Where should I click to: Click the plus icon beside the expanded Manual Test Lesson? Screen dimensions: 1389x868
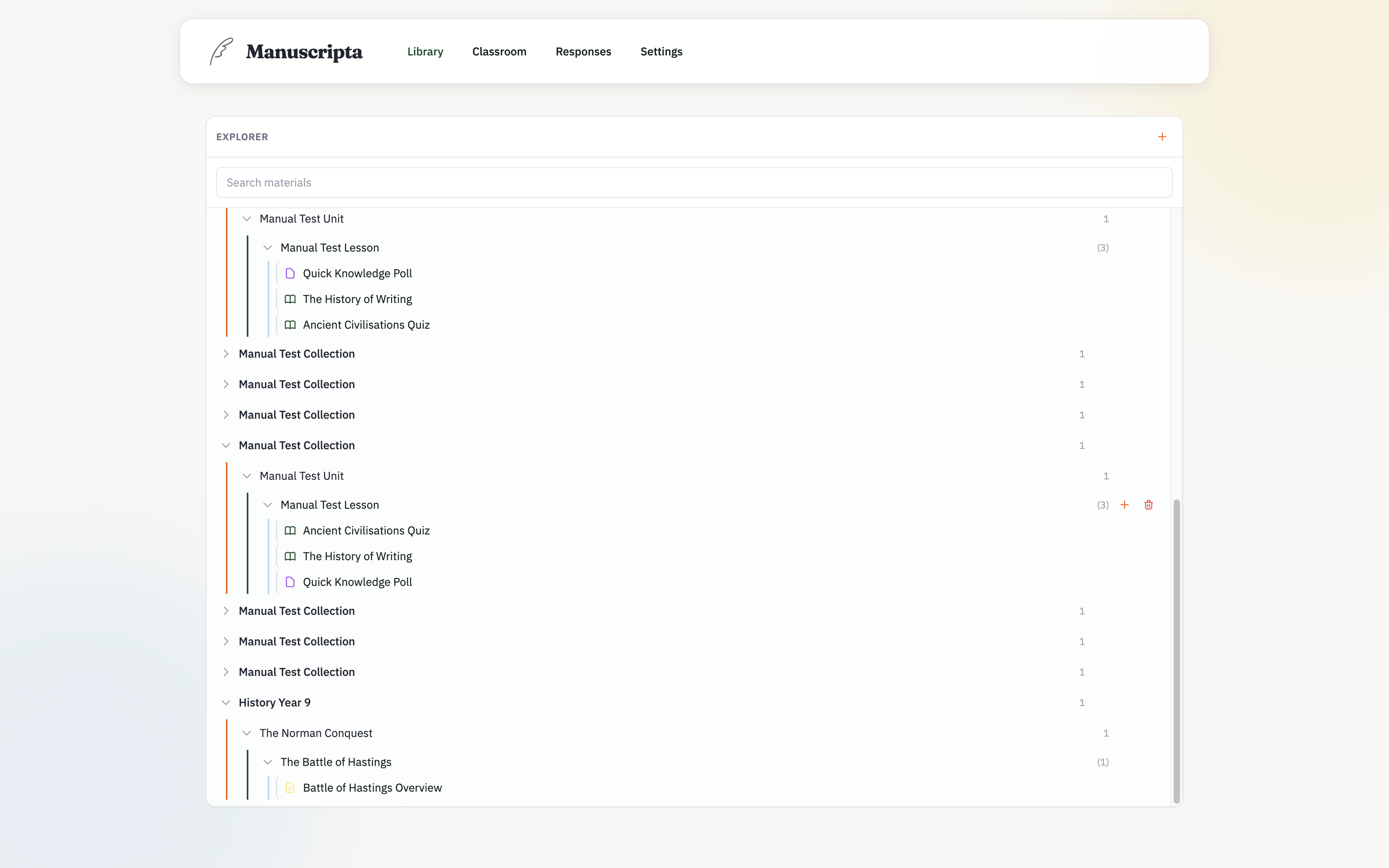pos(1125,505)
